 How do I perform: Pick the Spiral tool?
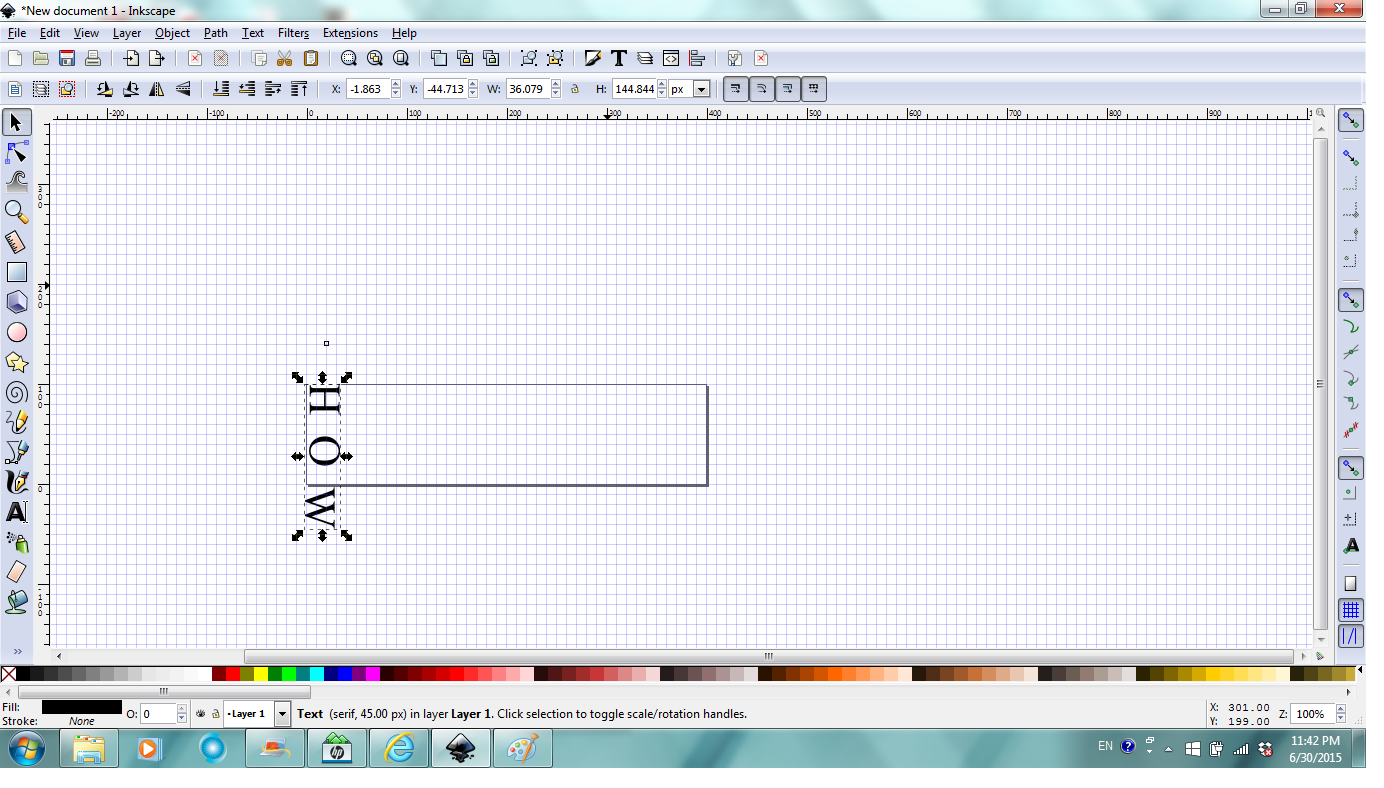point(17,392)
